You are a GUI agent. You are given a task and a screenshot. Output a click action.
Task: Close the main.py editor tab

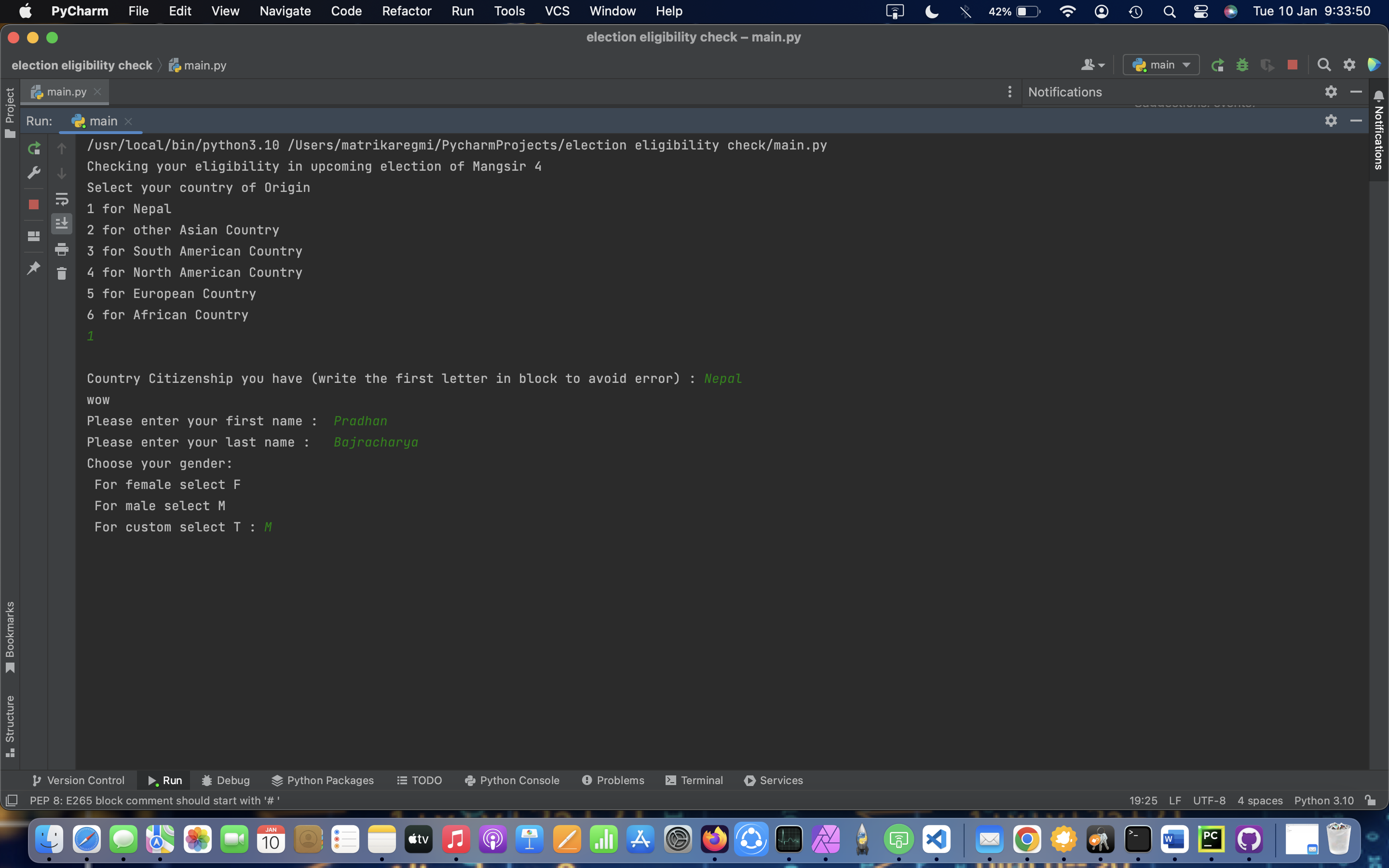pyautogui.click(x=97, y=92)
